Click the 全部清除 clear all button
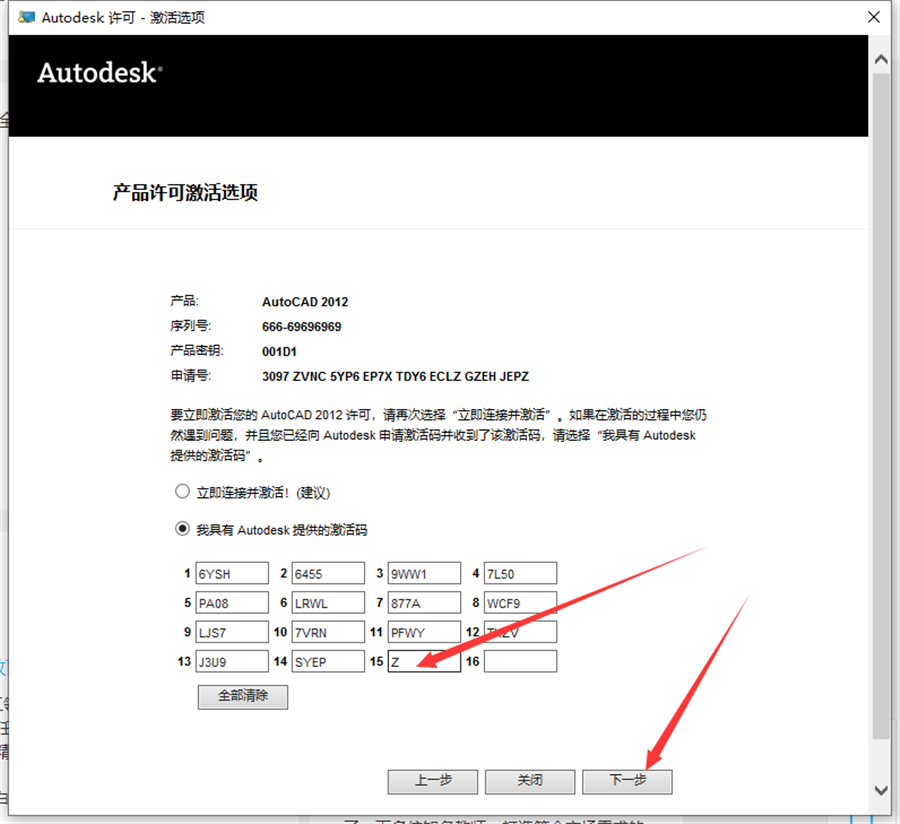Viewport: 900px width, 824px height. tap(243, 697)
